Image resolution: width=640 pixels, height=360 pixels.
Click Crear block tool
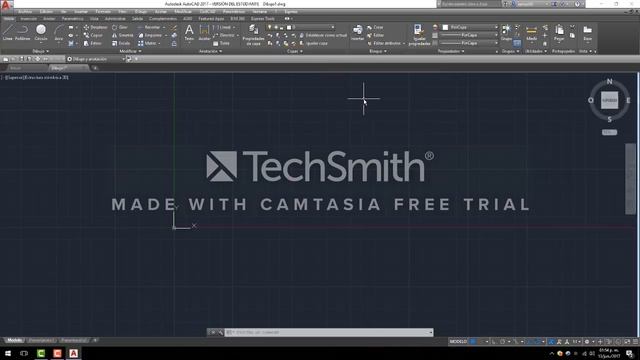[375, 27]
